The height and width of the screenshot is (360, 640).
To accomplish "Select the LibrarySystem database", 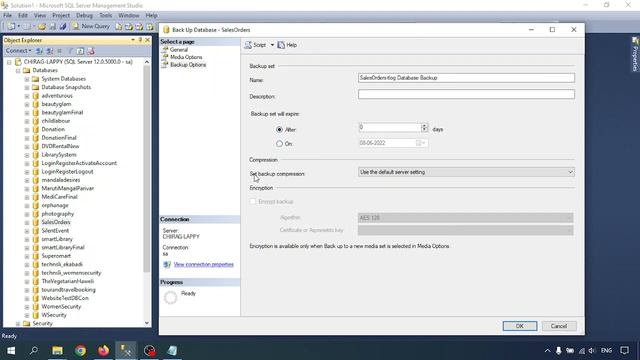I will click(x=59, y=155).
